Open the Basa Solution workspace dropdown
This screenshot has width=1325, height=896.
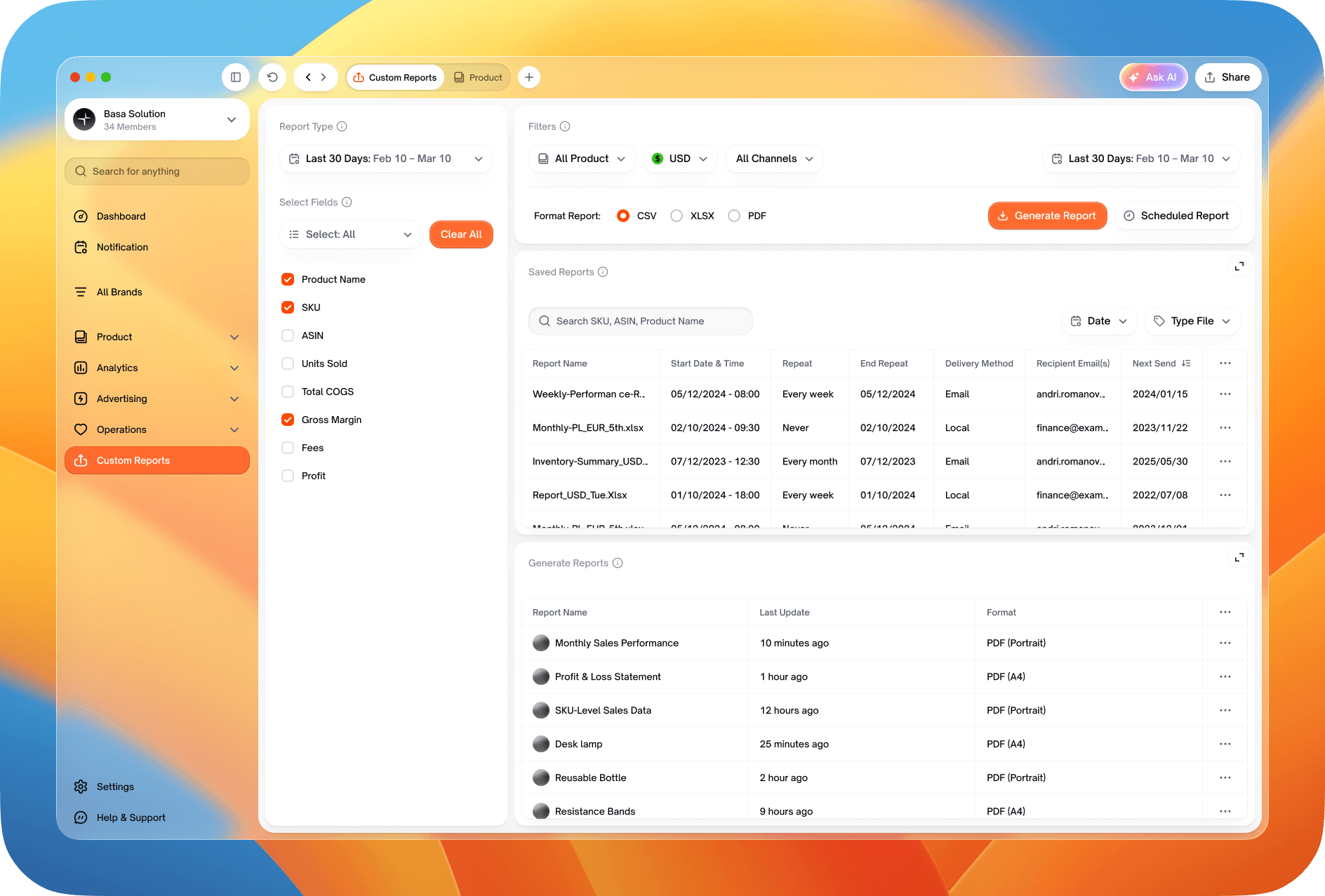pos(157,119)
